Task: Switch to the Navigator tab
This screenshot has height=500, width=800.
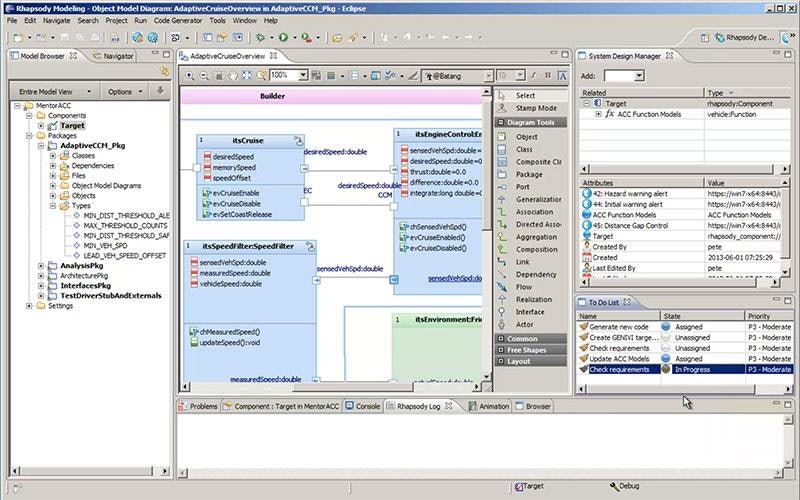Action: click(113, 56)
